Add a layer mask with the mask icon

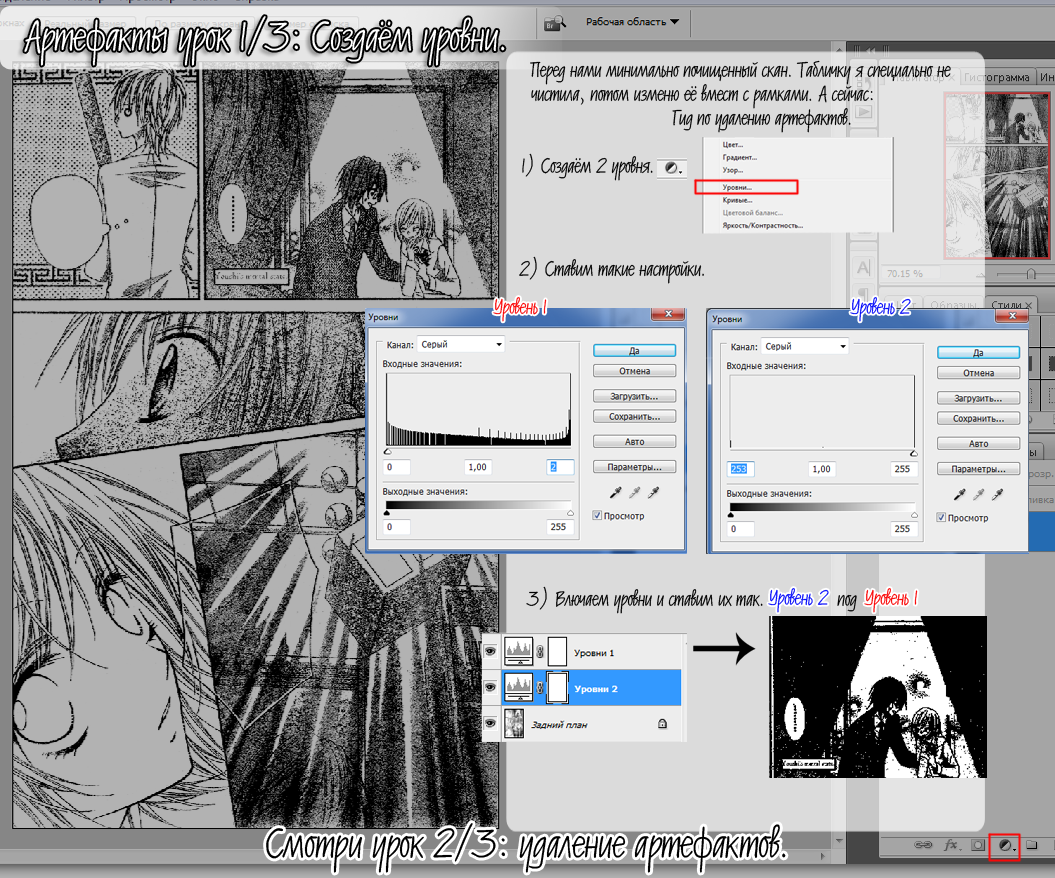click(978, 845)
